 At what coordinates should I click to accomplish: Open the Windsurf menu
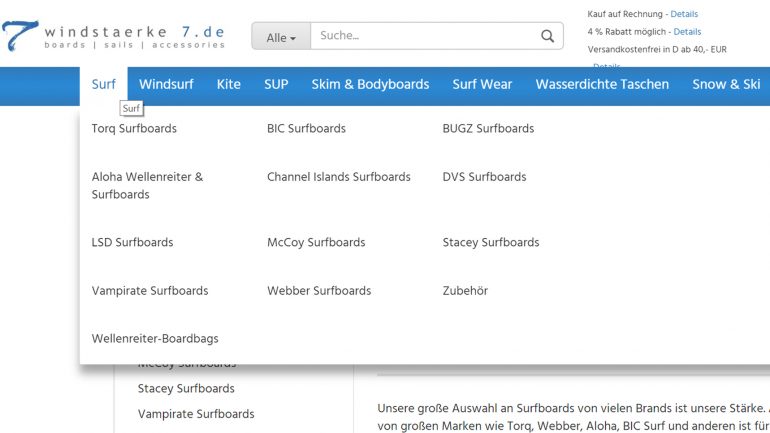[x=166, y=84]
